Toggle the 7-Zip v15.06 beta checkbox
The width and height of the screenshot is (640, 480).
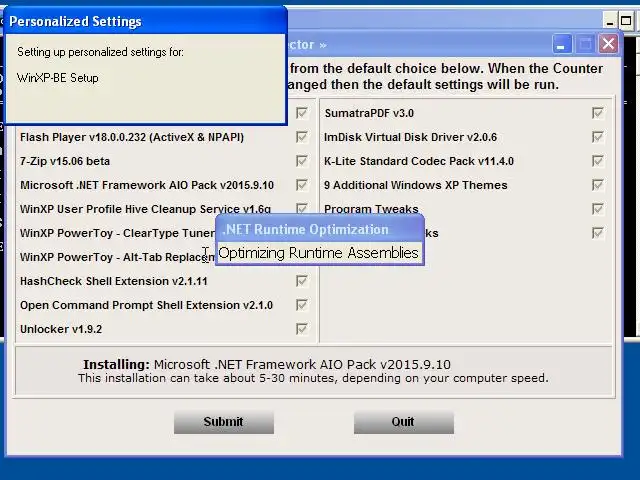[x=302, y=161]
